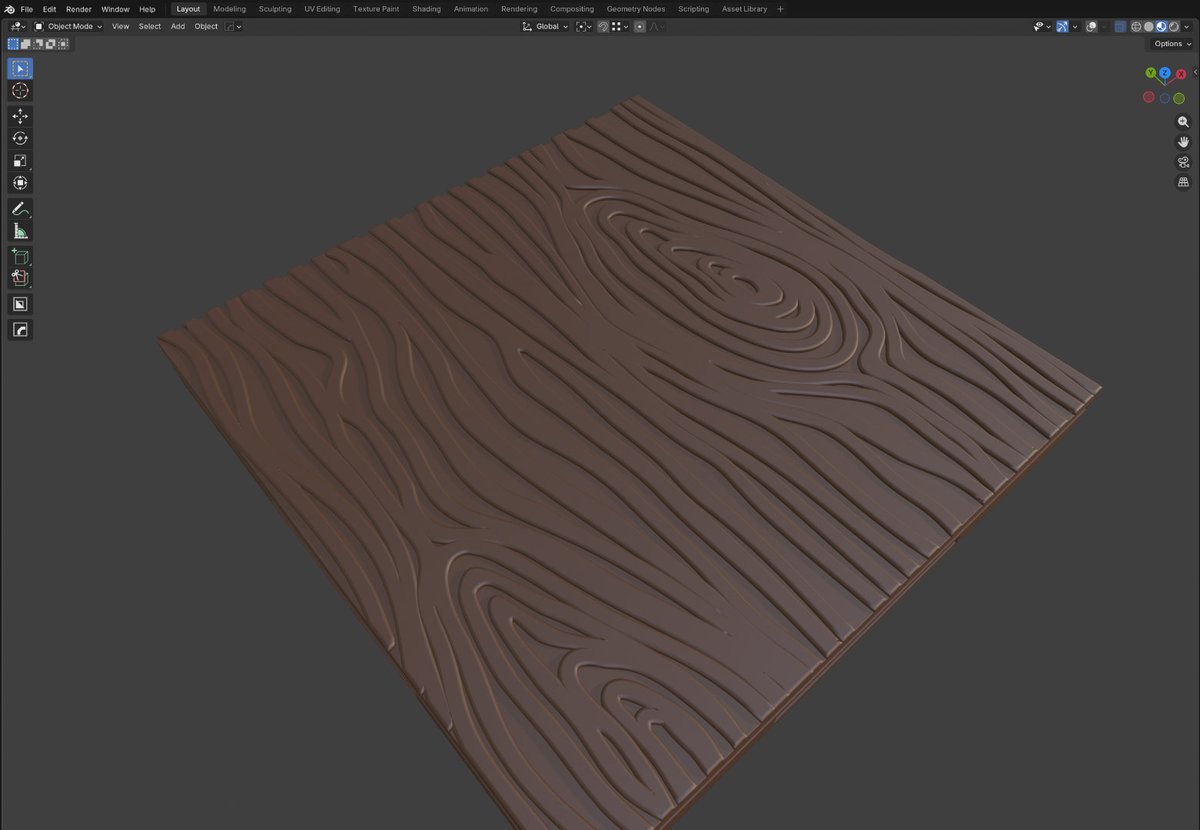
Task: Open the snapping options dropdown
Action: [x=621, y=26]
